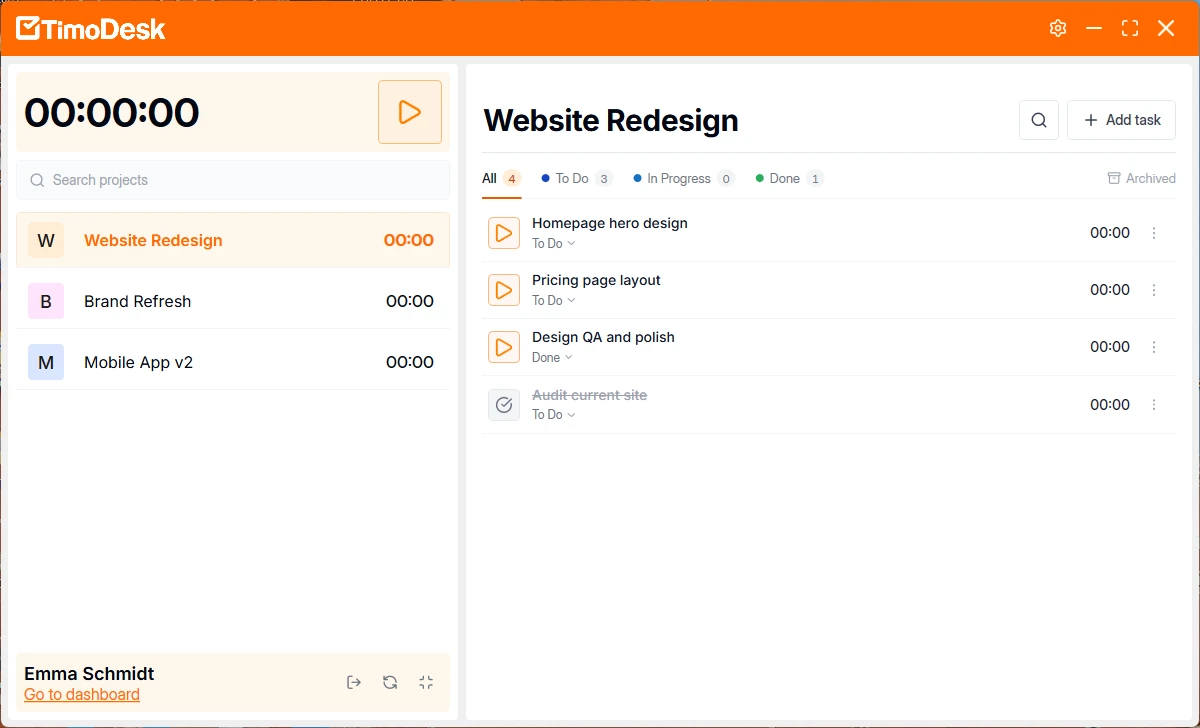Start timer for Design QA and polish
The height and width of the screenshot is (728, 1200).
504,347
